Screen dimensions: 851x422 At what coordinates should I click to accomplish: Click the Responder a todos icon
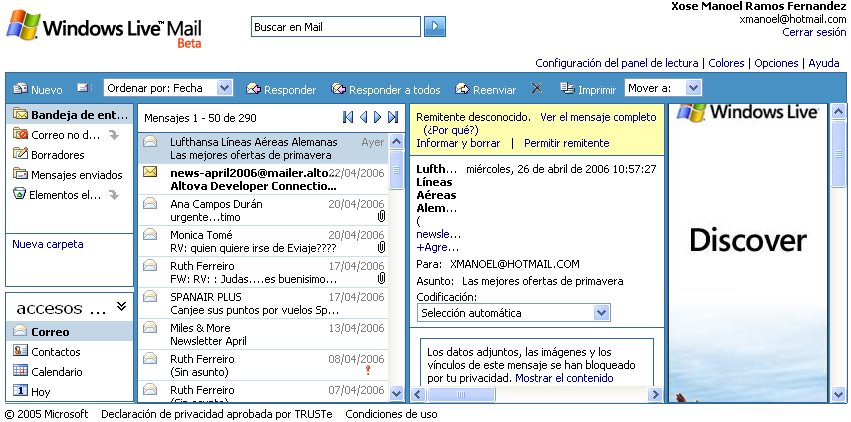pyautogui.click(x=339, y=88)
